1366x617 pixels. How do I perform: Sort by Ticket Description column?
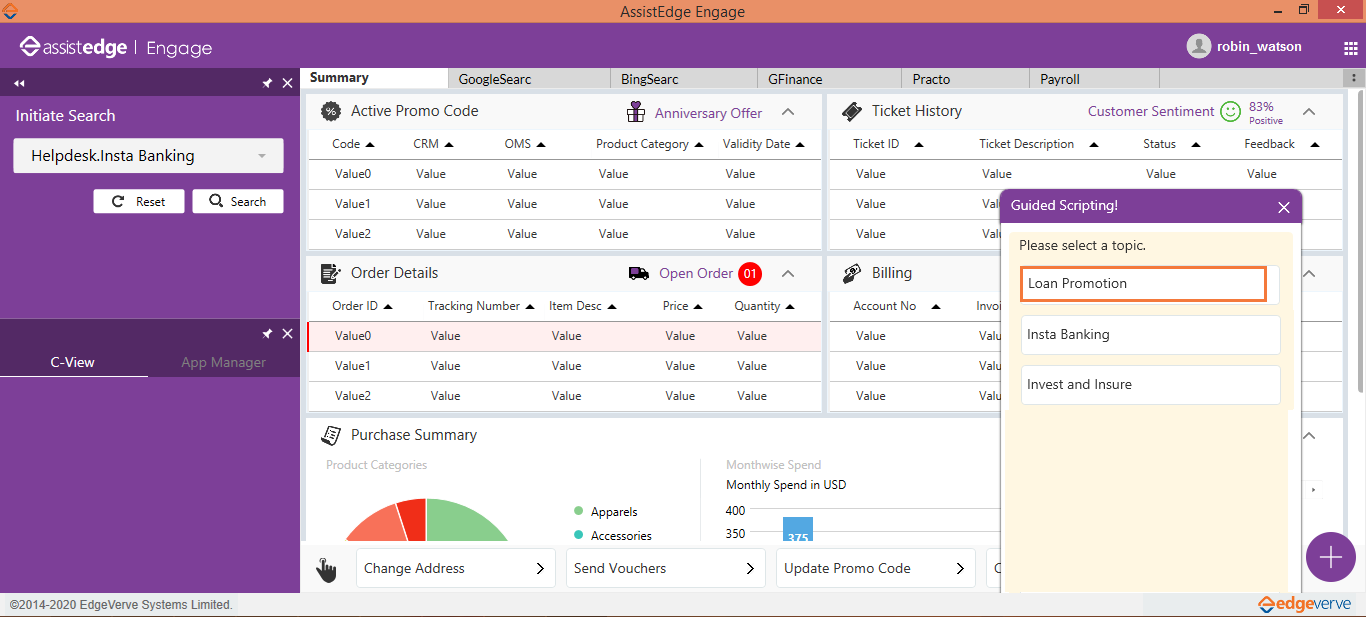click(x=1039, y=144)
